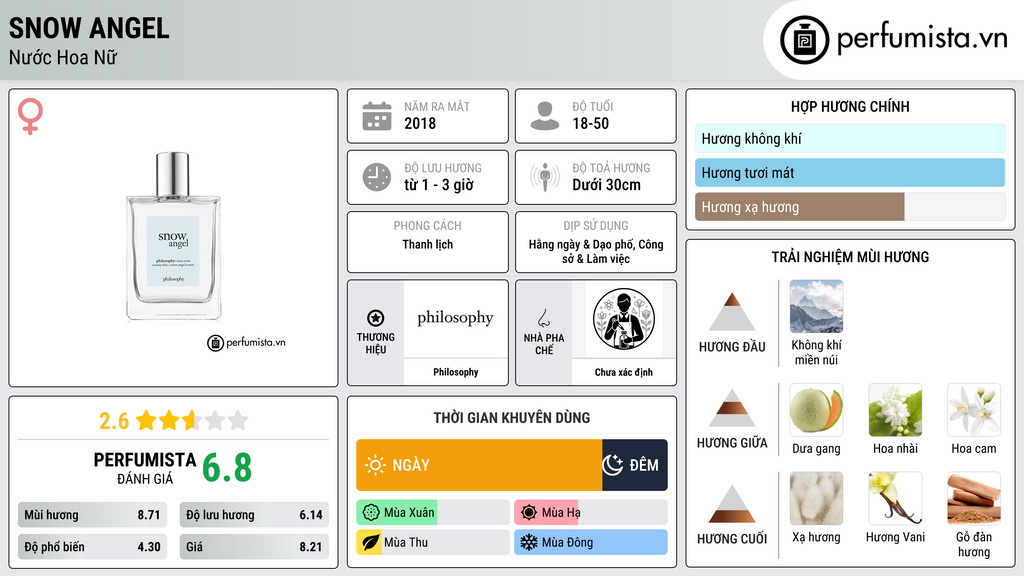Click the longevity value từ 1 - 3 giờ
Screen dimensions: 1024x576
pos(439,185)
